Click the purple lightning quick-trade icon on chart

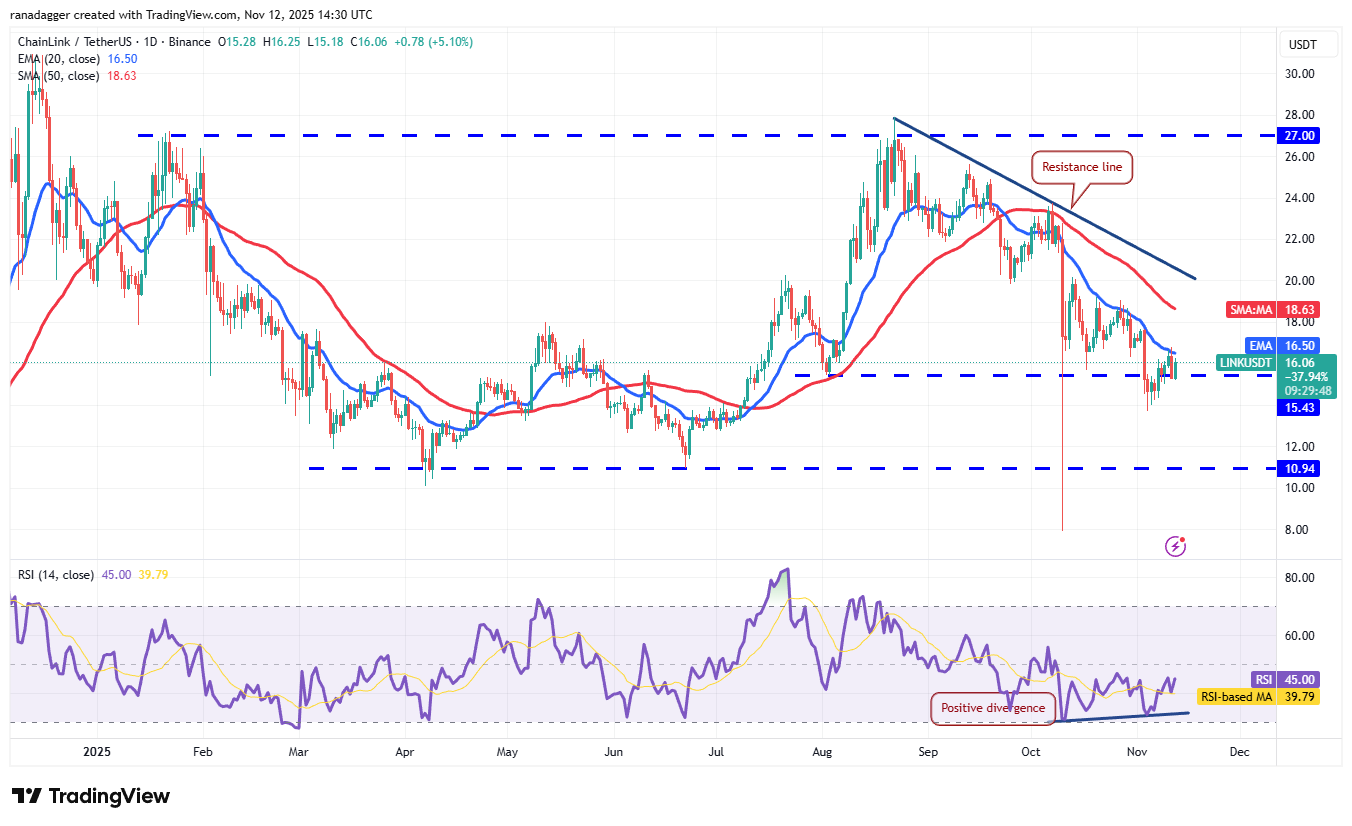[1175, 546]
